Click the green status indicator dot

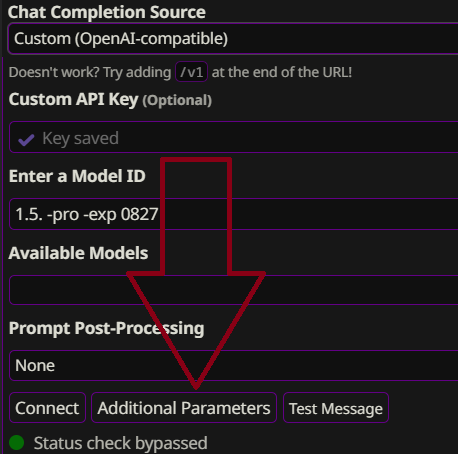tap(16, 443)
